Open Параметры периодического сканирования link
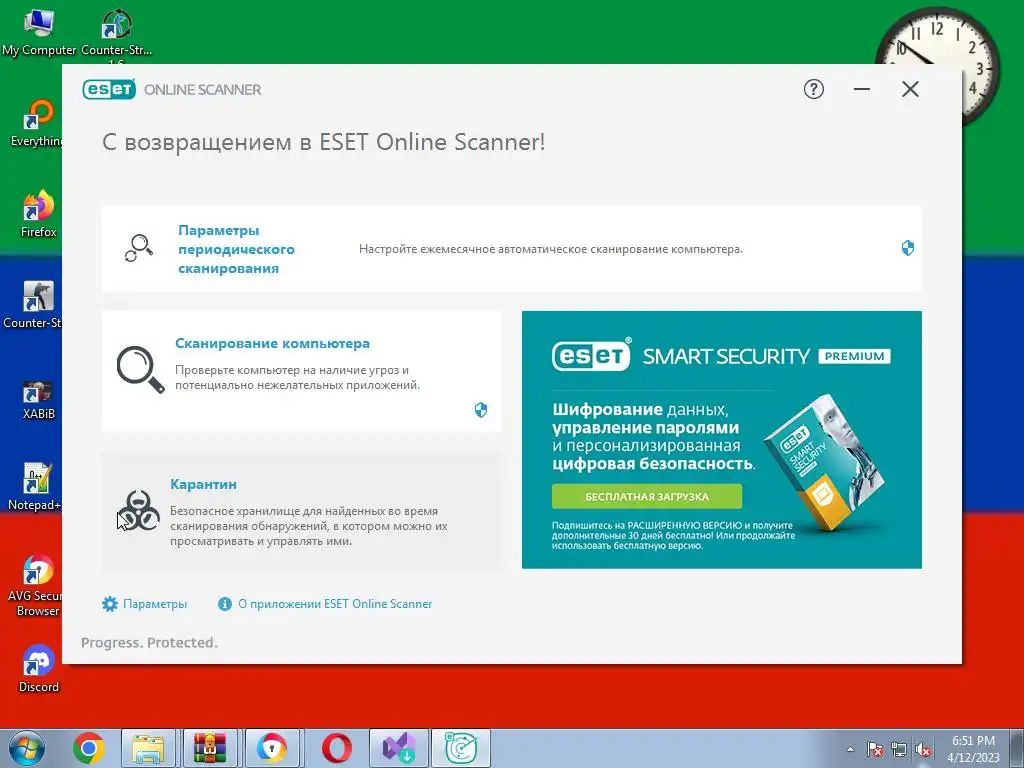Image resolution: width=1024 pixels, height=768 pixels. (236, 249)
